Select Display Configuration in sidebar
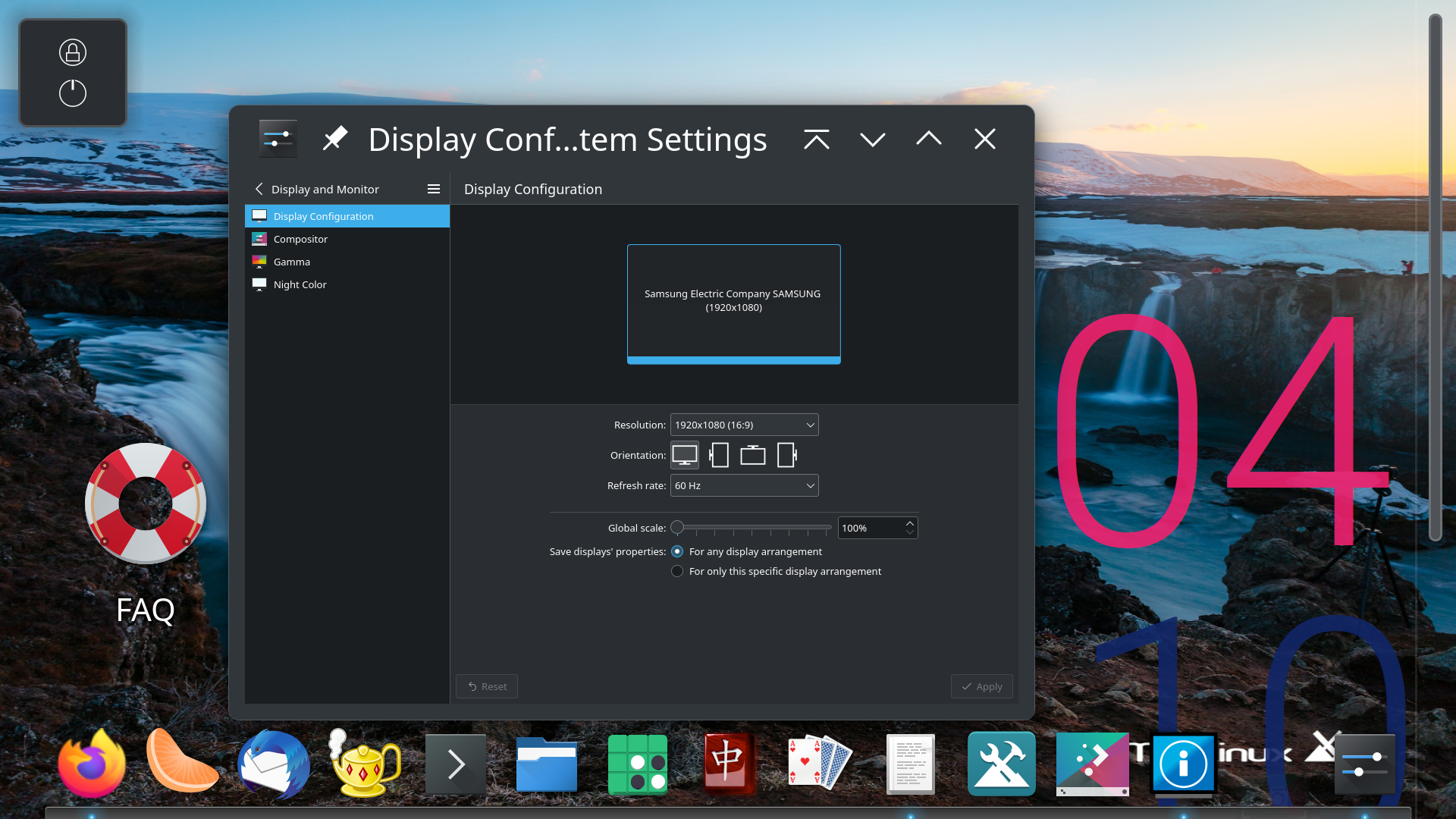 (x=347, y=216)
